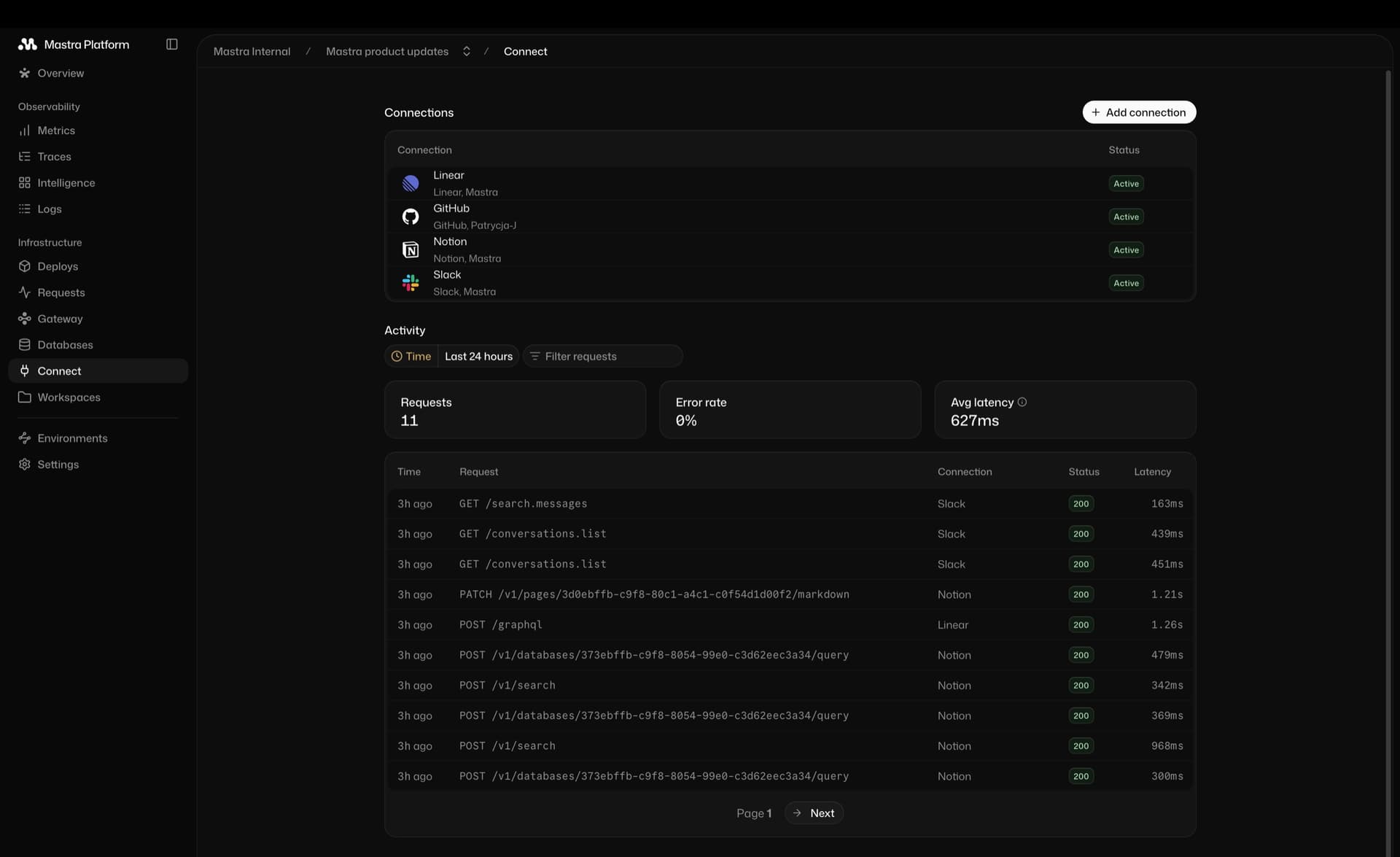Viewport: 1400px width, 857px height.
Task: Click the Connect breadcrumb item
Action: 525,51
